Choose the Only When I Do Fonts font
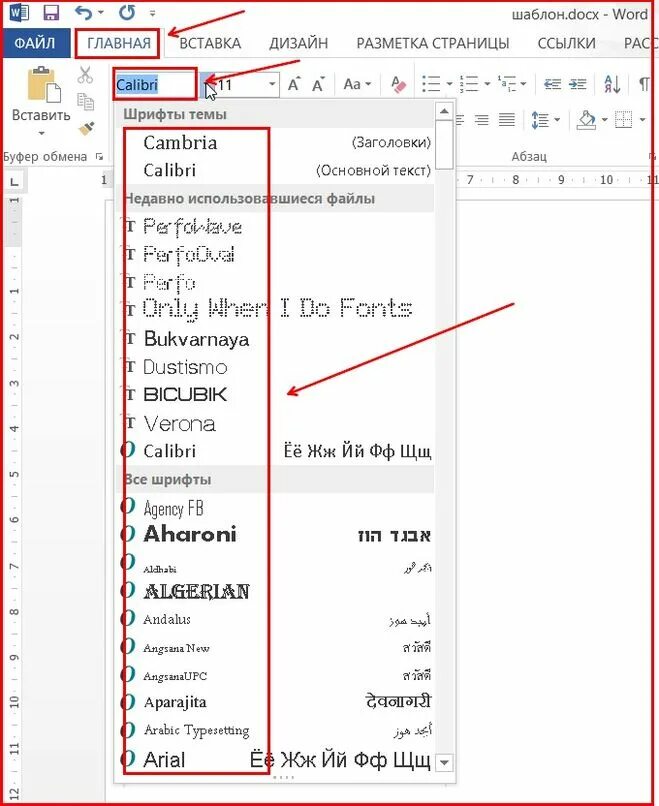 point(277,309)
